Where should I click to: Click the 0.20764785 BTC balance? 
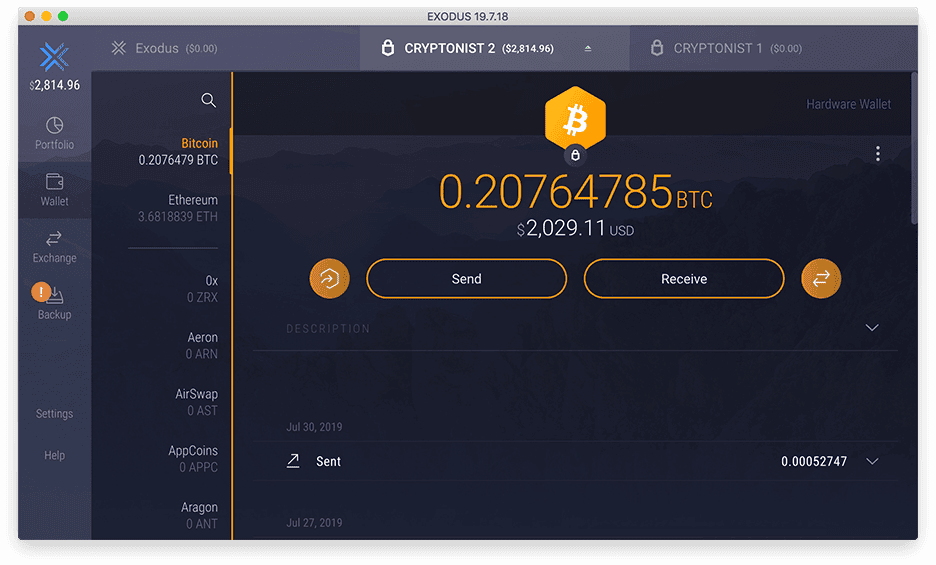[575, 192]
